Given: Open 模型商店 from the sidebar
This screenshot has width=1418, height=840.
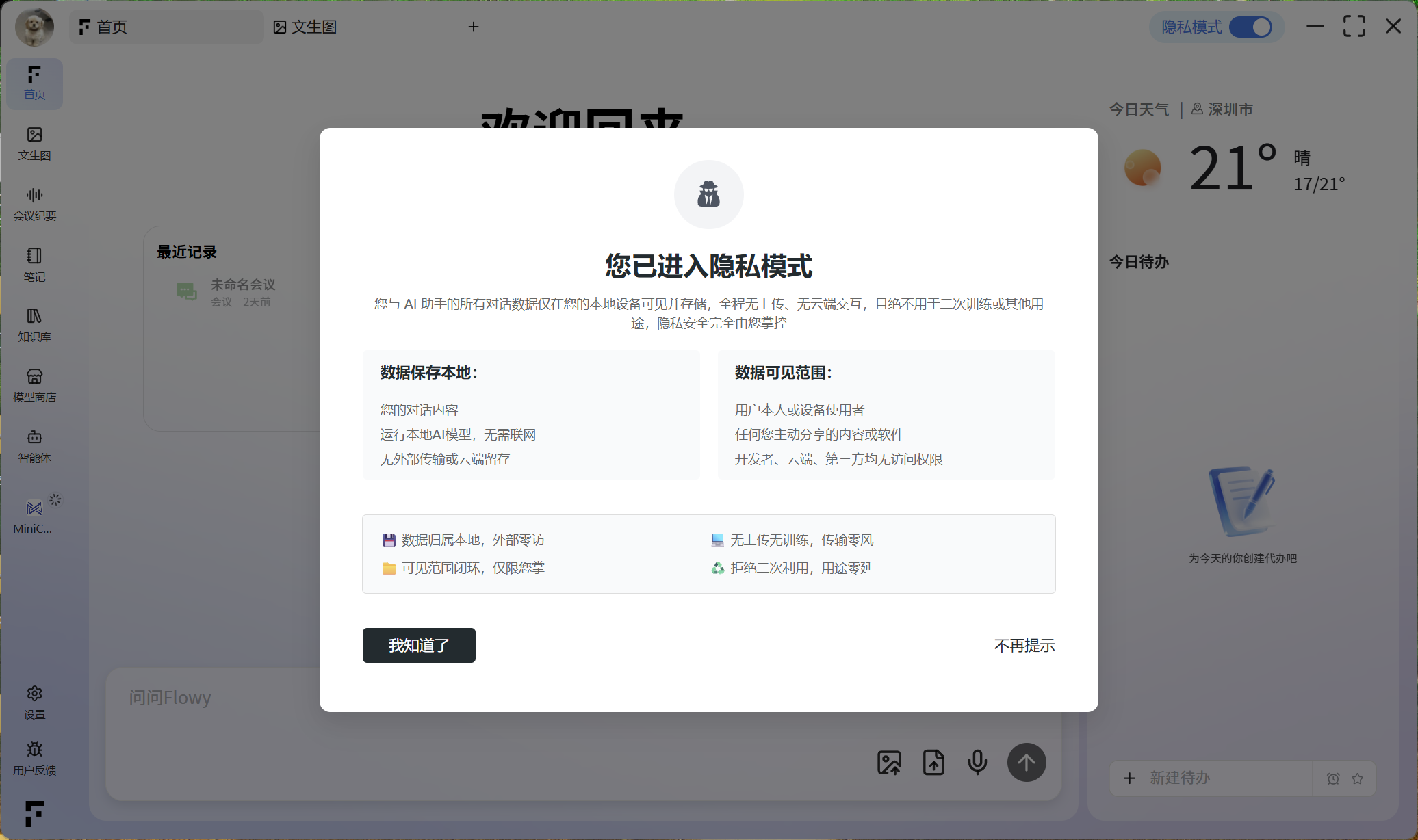Looking at the screenshot, I should (x=34, y=385).
